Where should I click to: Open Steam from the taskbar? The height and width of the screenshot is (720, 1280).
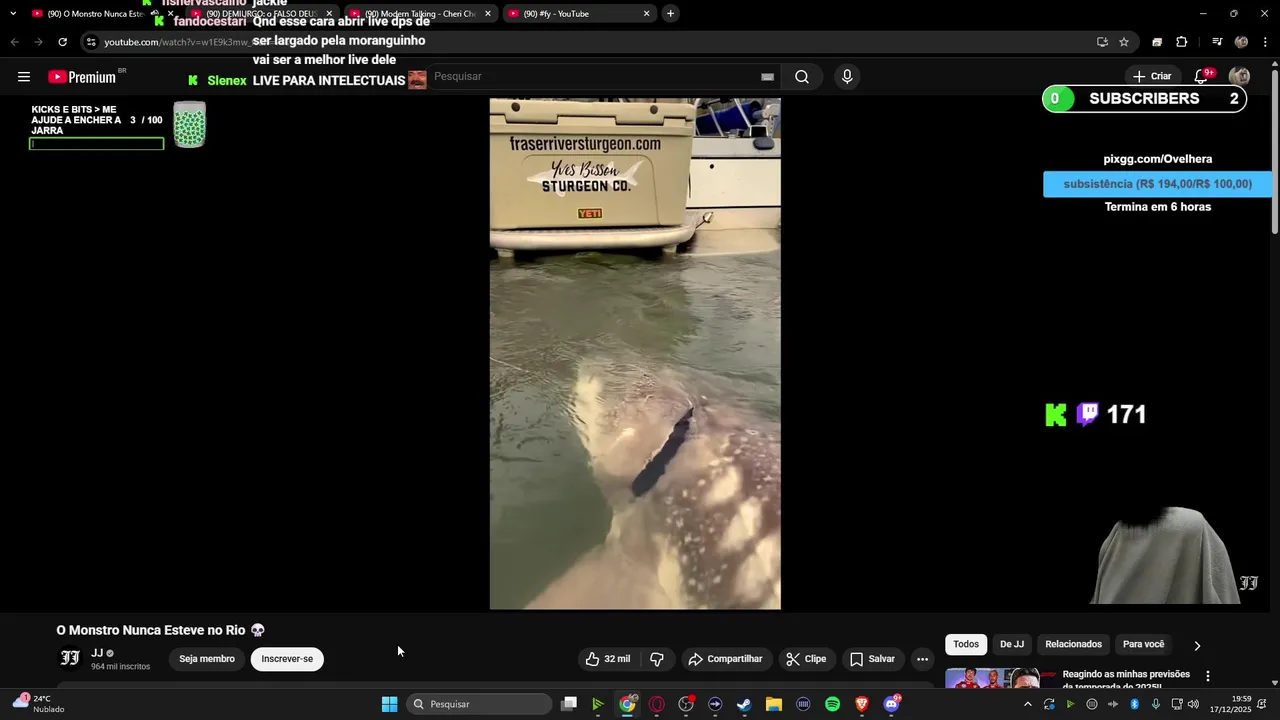click(744, 704)
